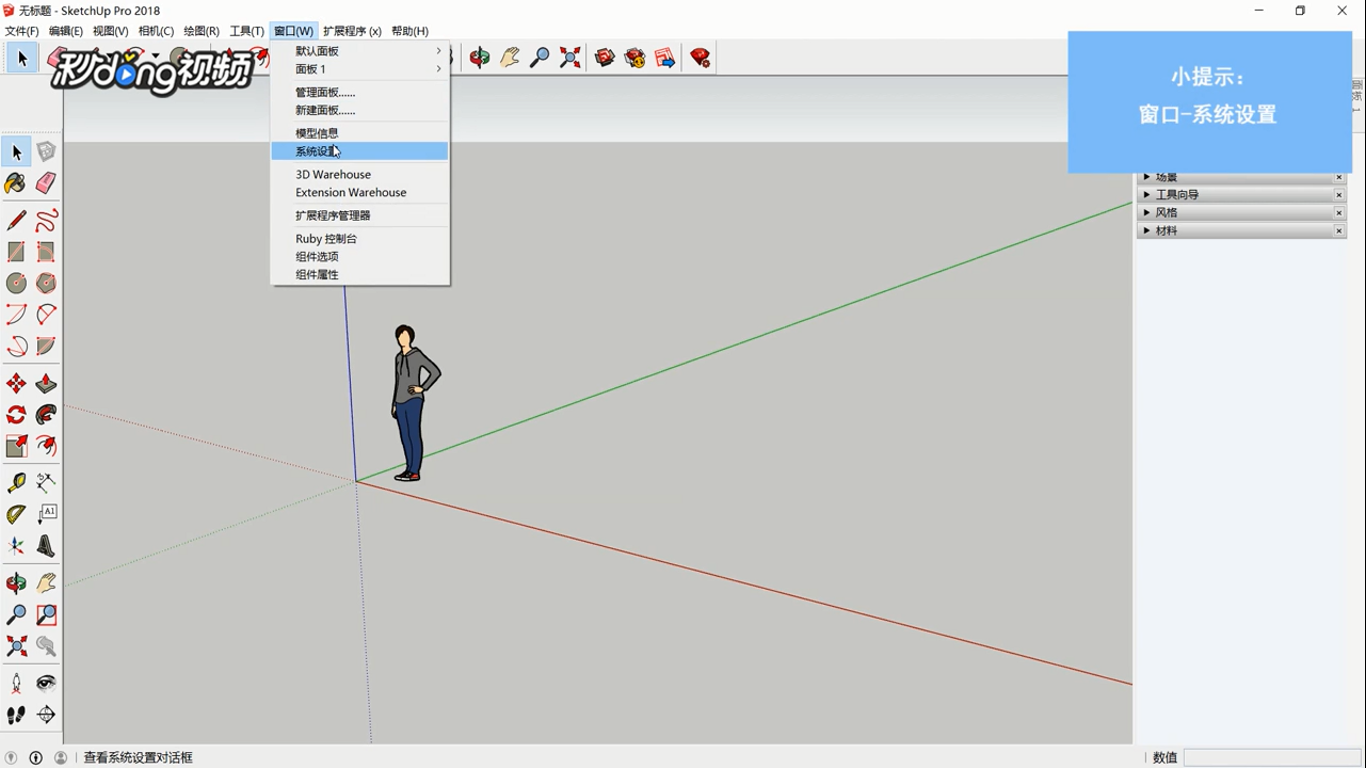Choose the Line pencil tool
The width and height of the screenshot is (1366, 768).
[x=16, y=220]
